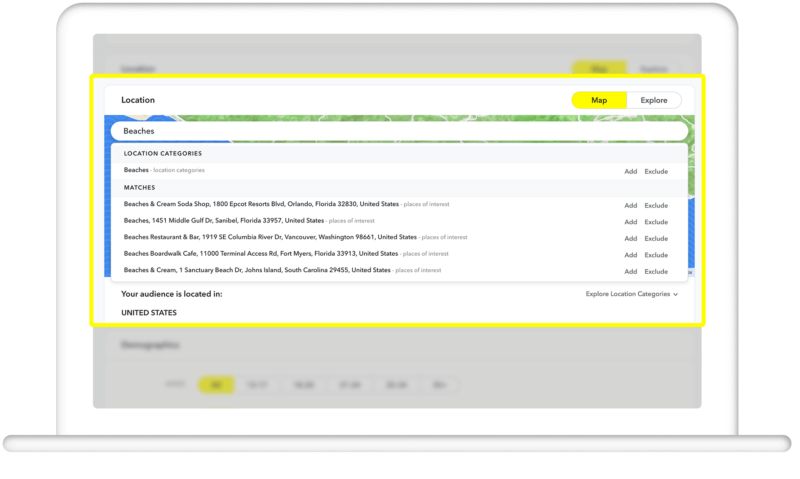Add Beaches, 1451 Middle Gulf Dr Sanibel
Viewport: 800px width, 479px height.
pos(630,221)
